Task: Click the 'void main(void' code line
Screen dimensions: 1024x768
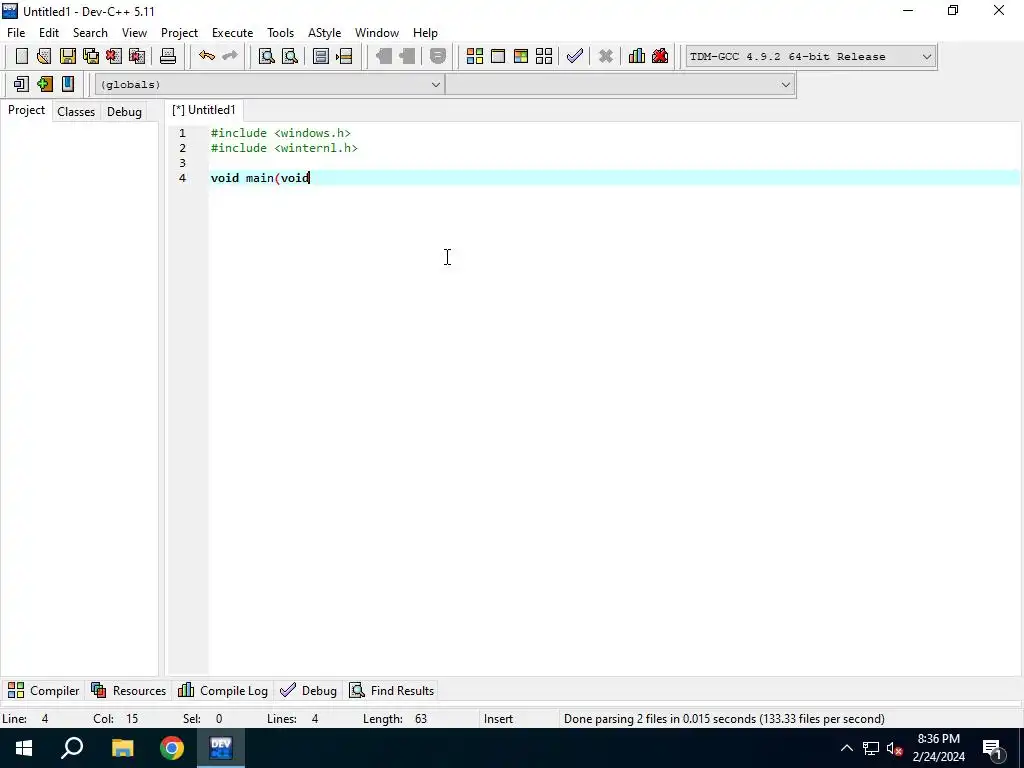Action: 260,178
